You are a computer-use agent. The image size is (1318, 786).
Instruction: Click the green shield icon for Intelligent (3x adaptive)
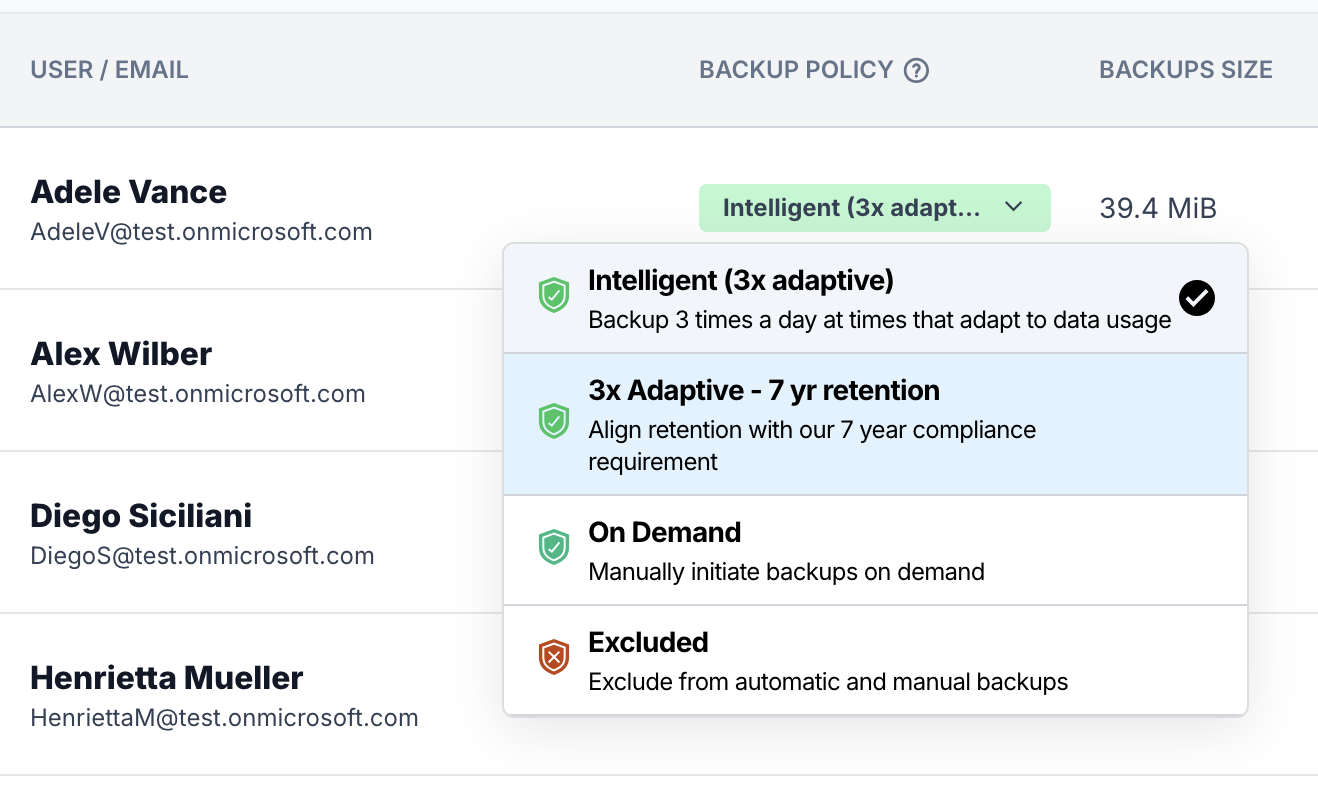click(x=554, y=297)
